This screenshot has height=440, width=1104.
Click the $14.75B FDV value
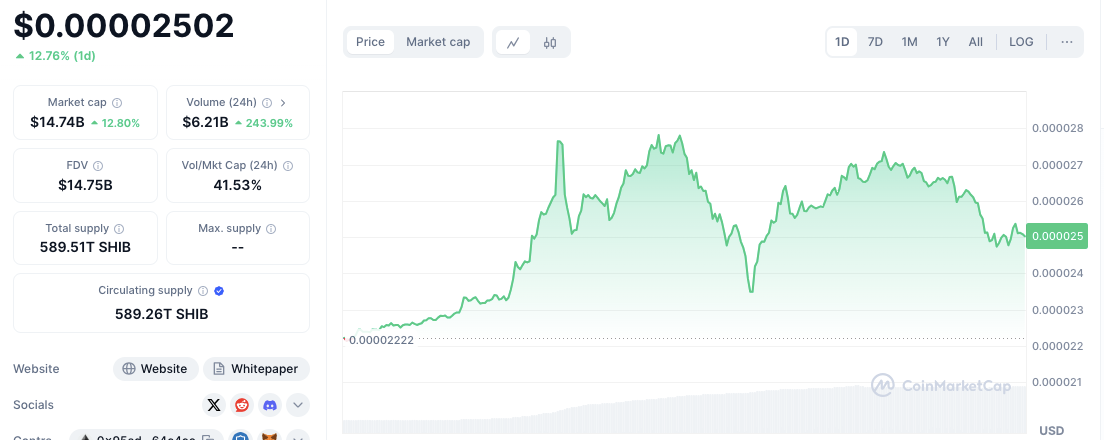86,186
